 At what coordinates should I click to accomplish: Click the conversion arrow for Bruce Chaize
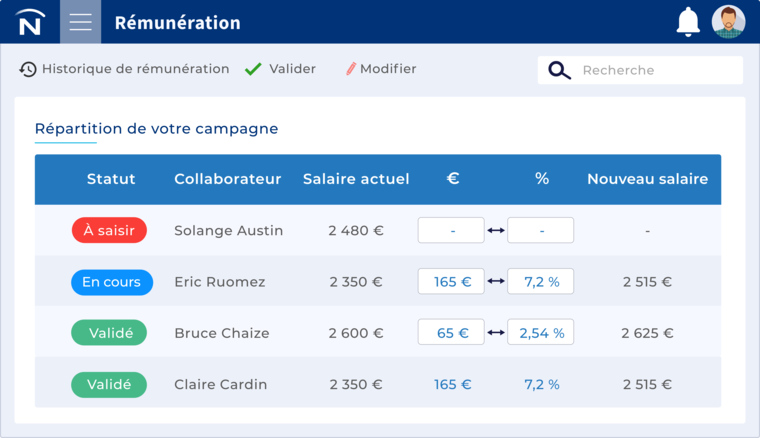496,333
